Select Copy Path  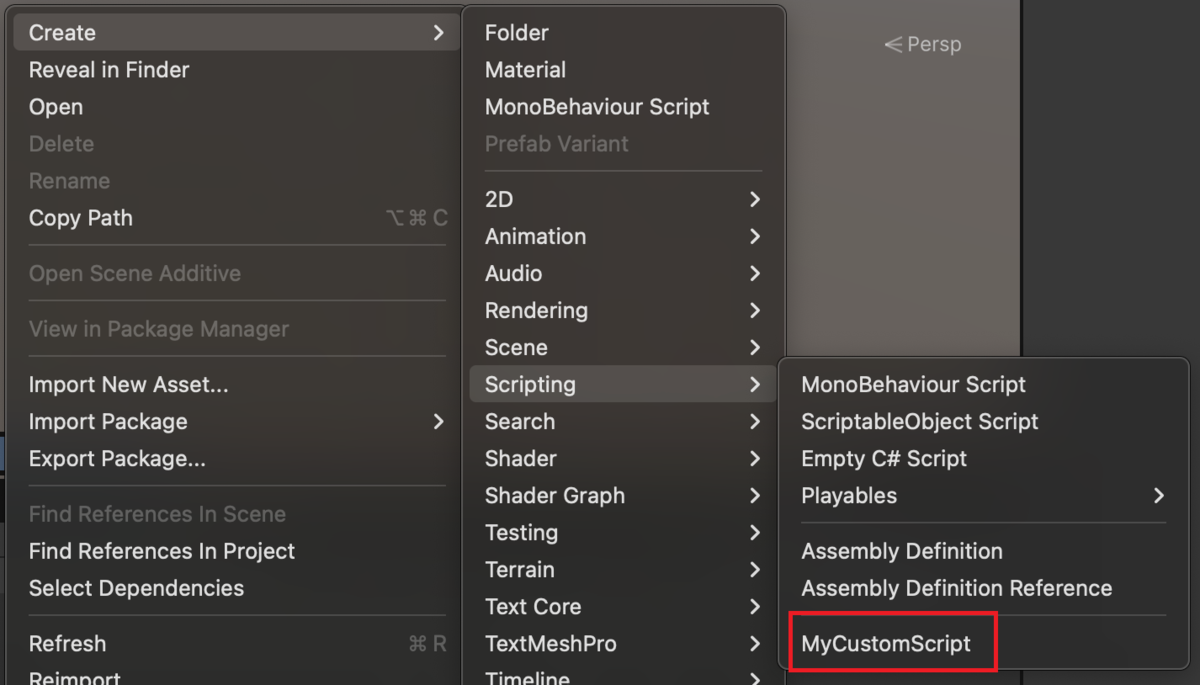point(80,218)
